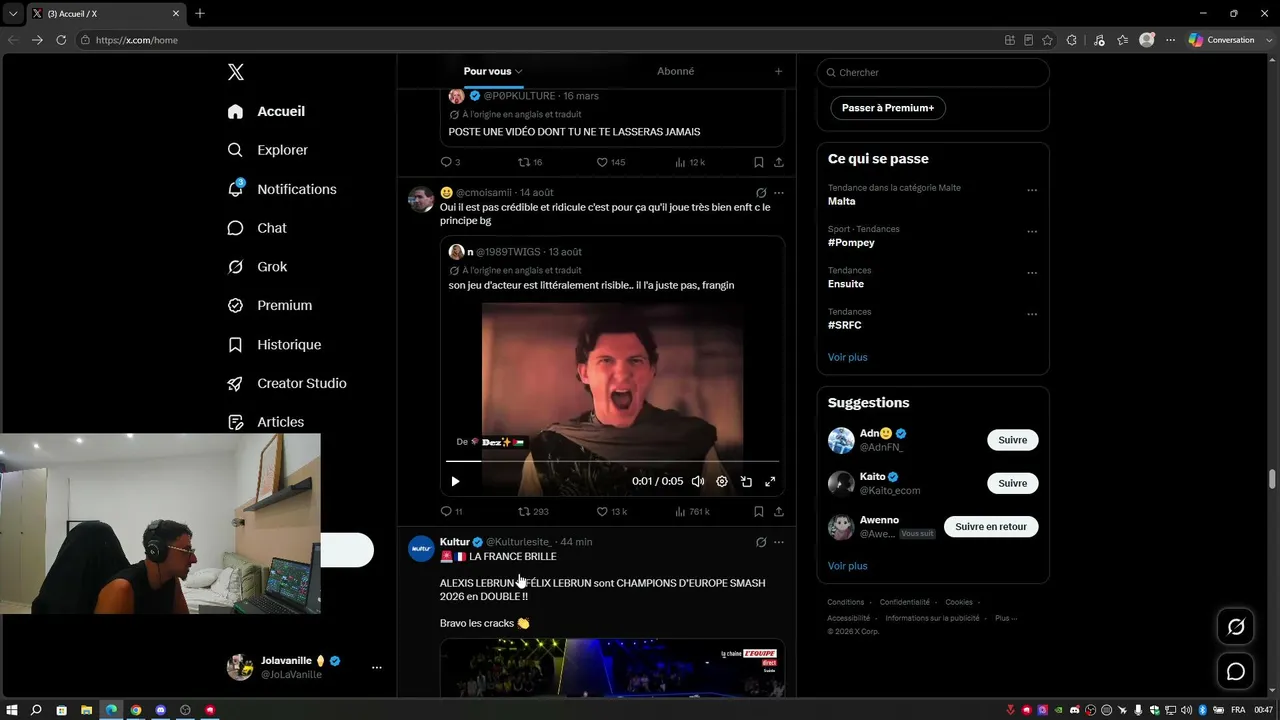Viewport: 1280px width, 720px height.
Task: Click the Passer à Premium+ button
Action: point(888,108)
